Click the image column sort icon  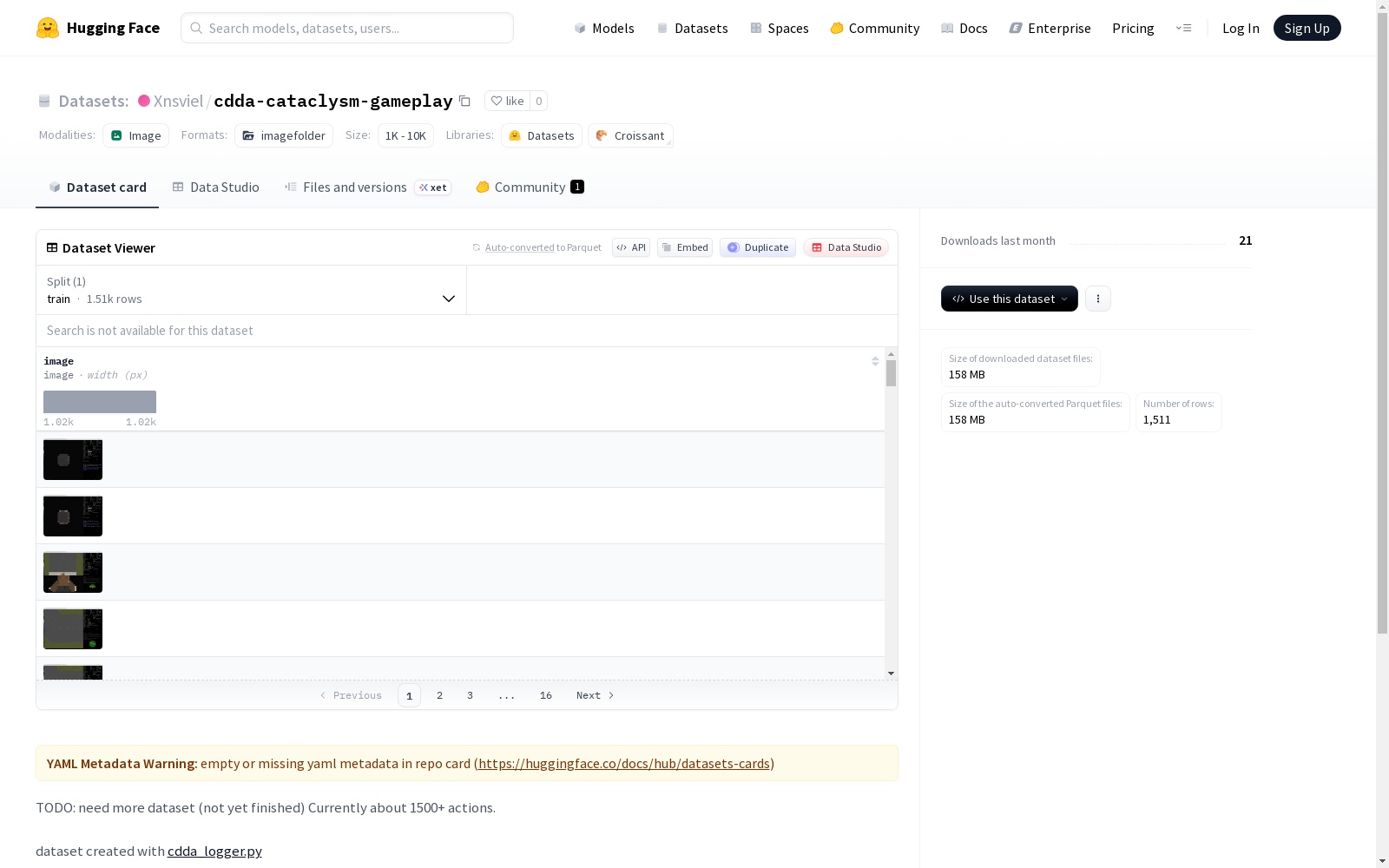tap(875, 361)
